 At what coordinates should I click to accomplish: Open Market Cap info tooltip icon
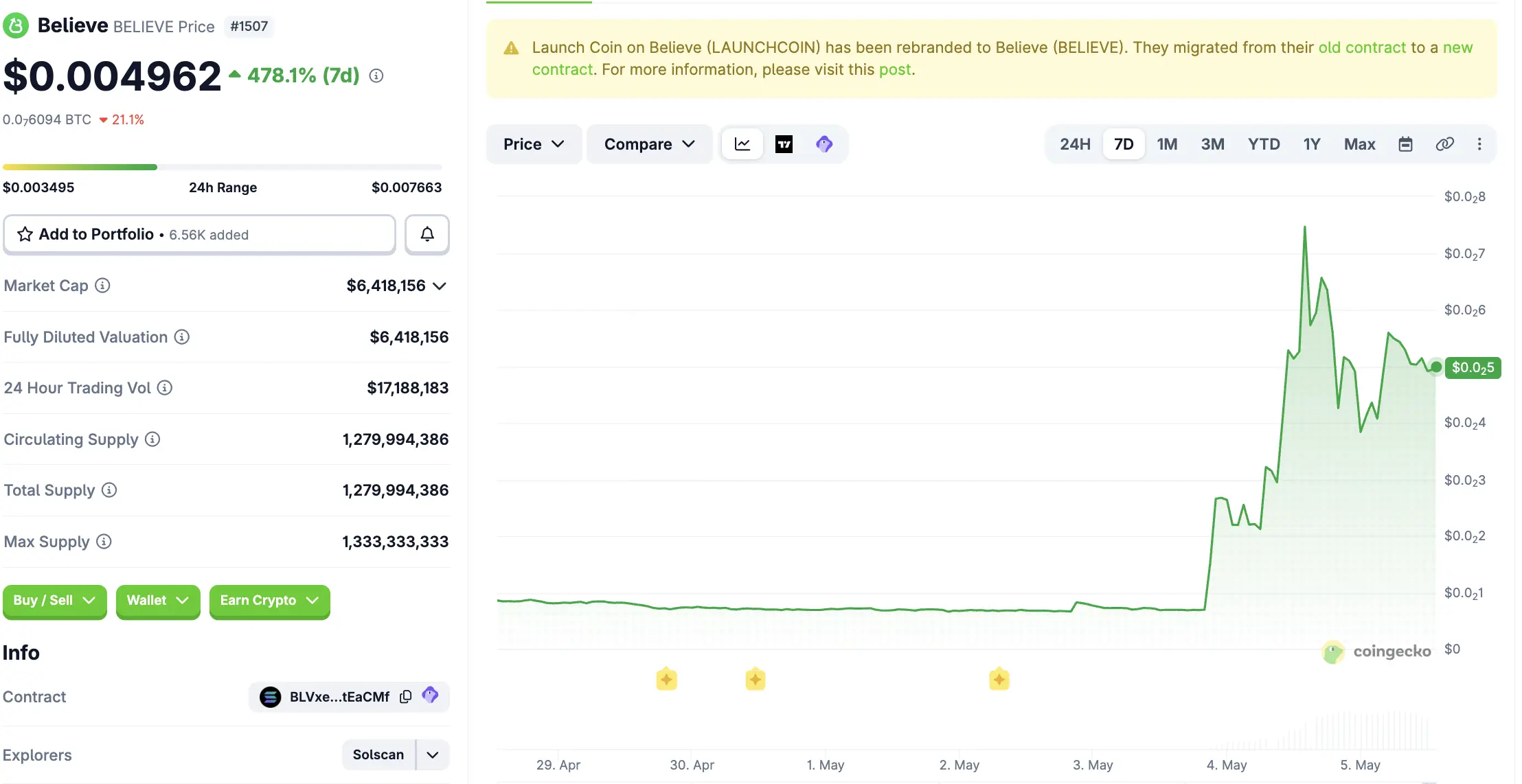point(102,286)
